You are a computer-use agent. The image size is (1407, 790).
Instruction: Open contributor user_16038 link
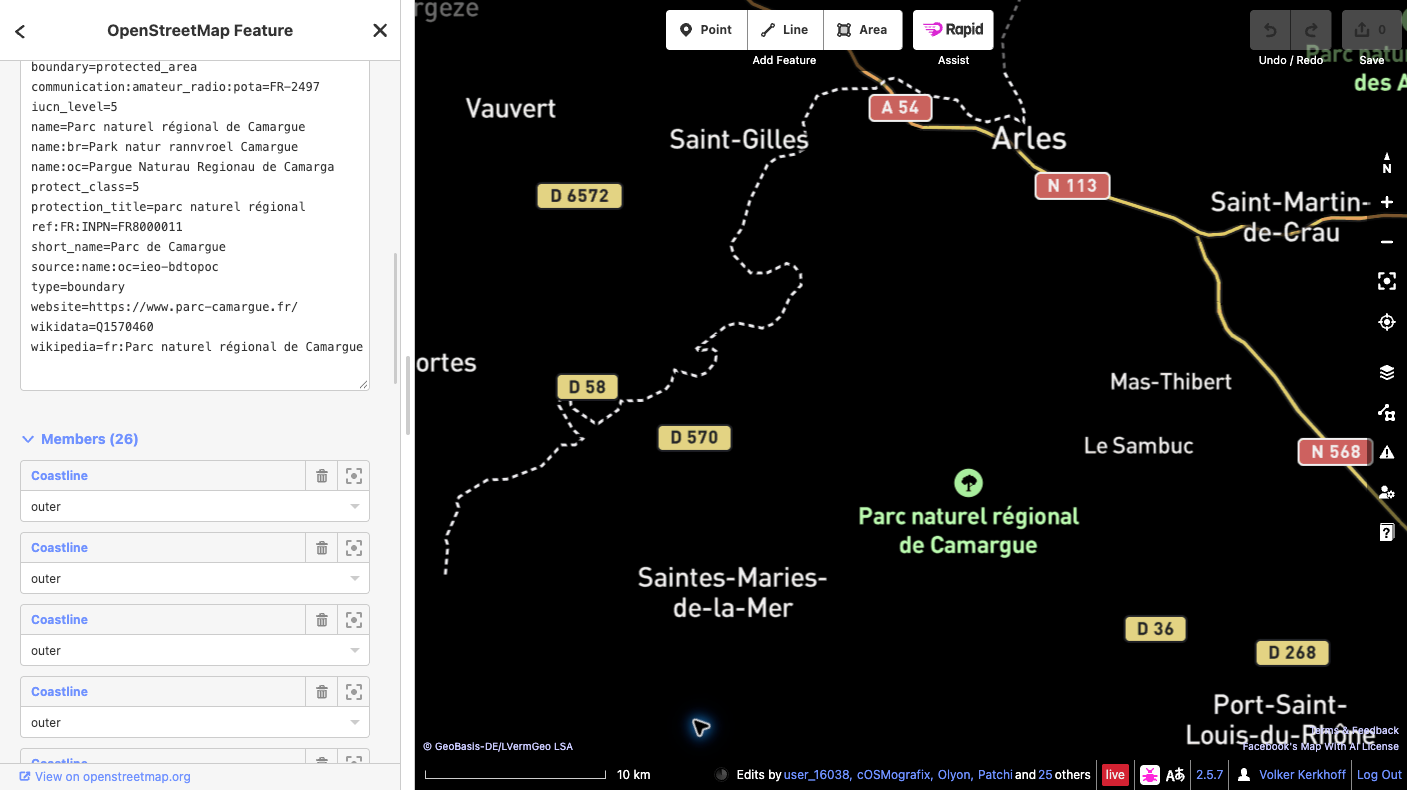(x=816, y=775)
